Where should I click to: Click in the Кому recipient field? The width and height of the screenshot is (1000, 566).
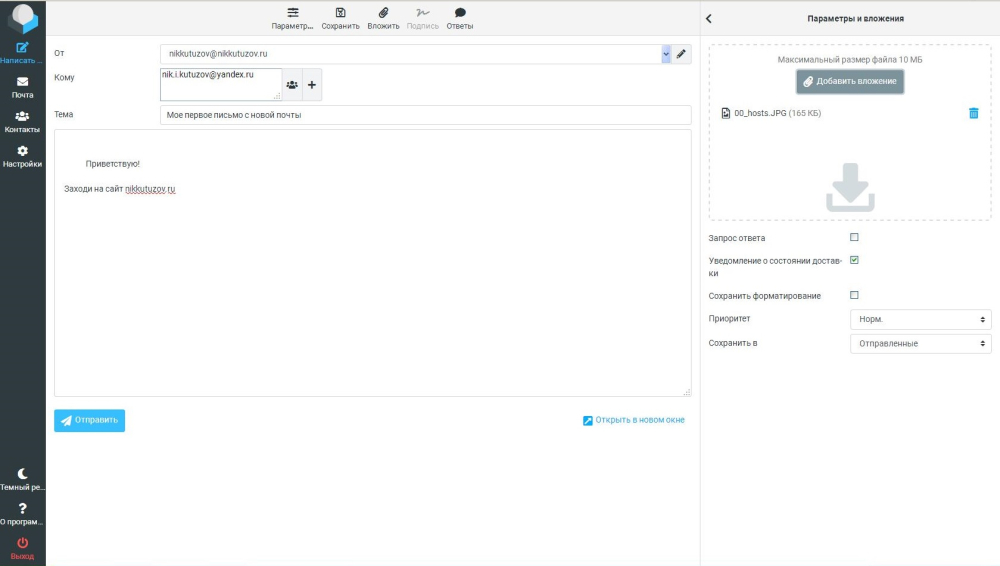pyautogui.click(x=221, y=84)
